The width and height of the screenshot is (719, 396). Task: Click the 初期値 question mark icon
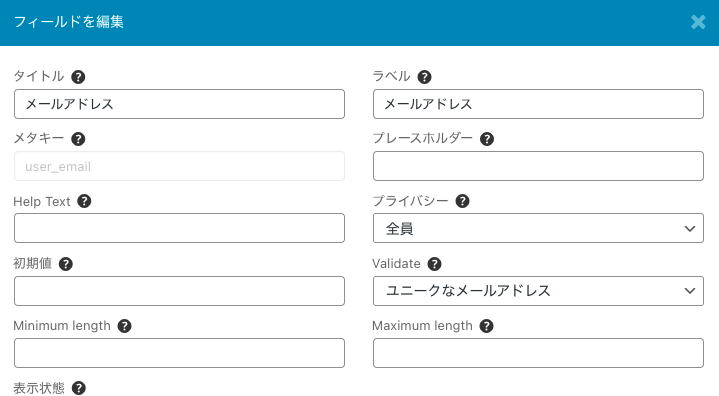(66, 264)
